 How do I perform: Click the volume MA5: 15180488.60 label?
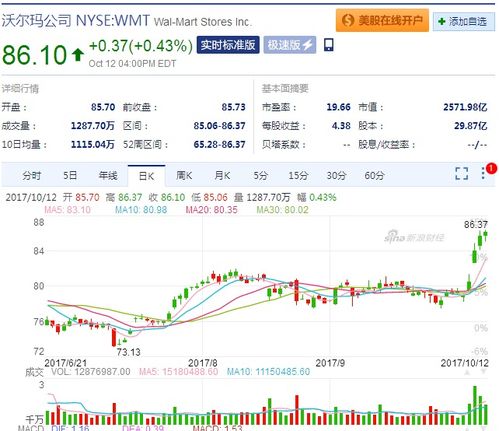(179, 372)
